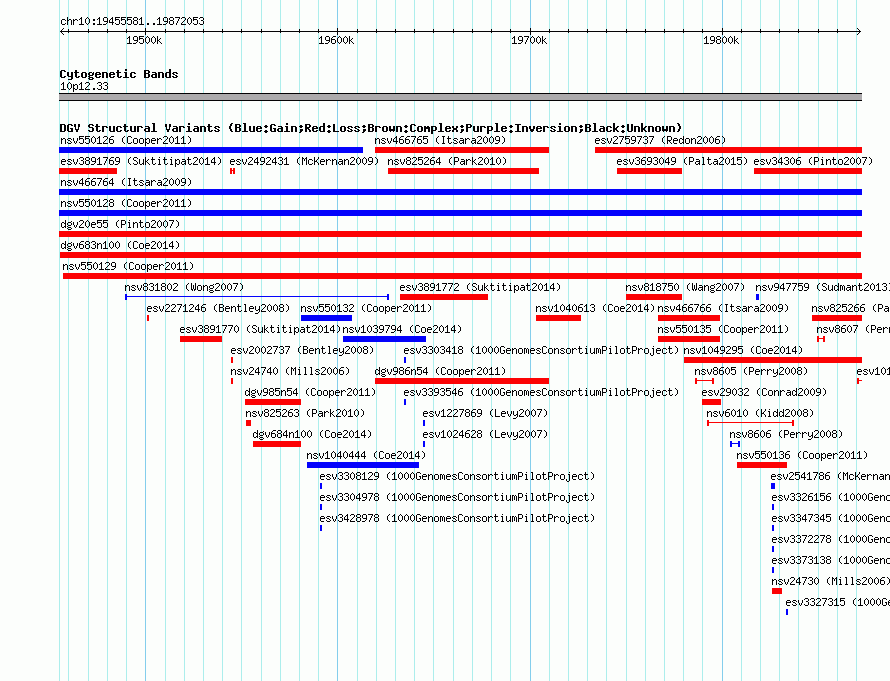Select nsv1040613 (Coe2014) label

tap(595, 308)
